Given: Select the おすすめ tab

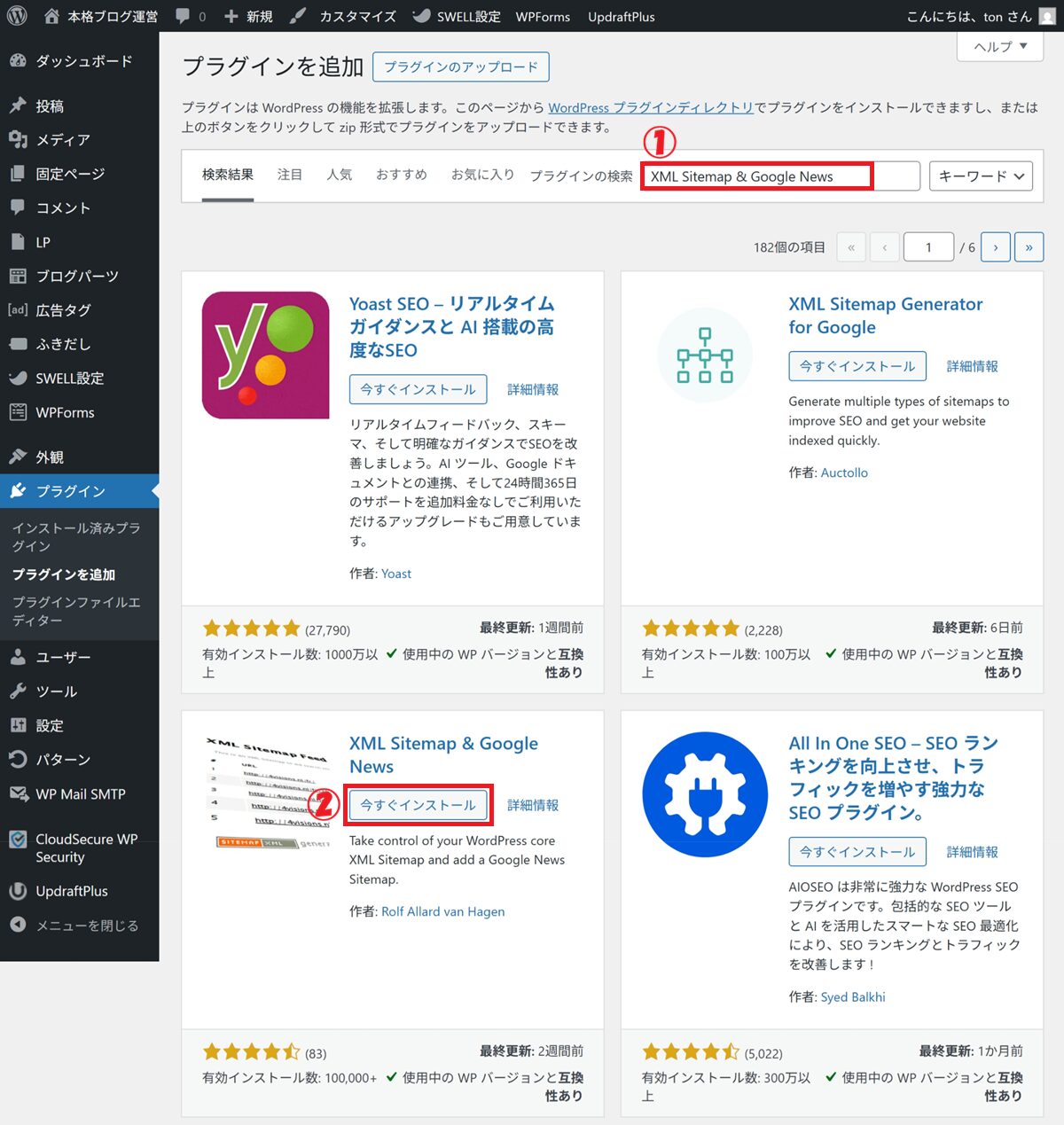Looking at the screenshot, I should coord(401,175).
